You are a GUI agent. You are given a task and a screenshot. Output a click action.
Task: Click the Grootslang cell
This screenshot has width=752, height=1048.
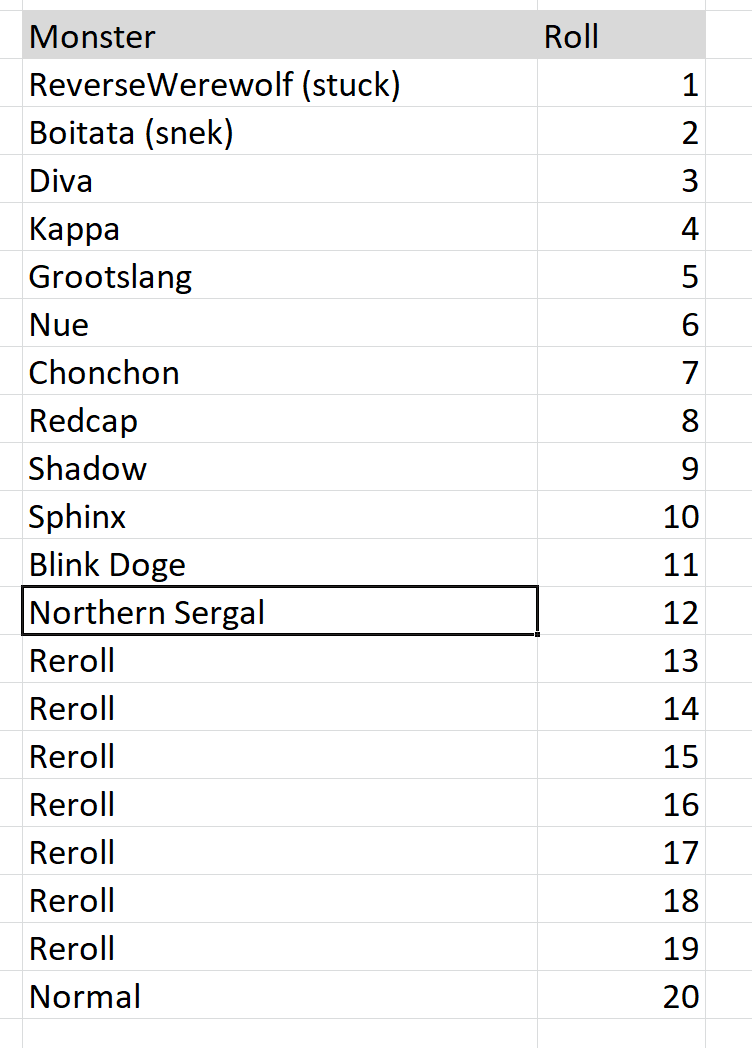click(280, 277)
